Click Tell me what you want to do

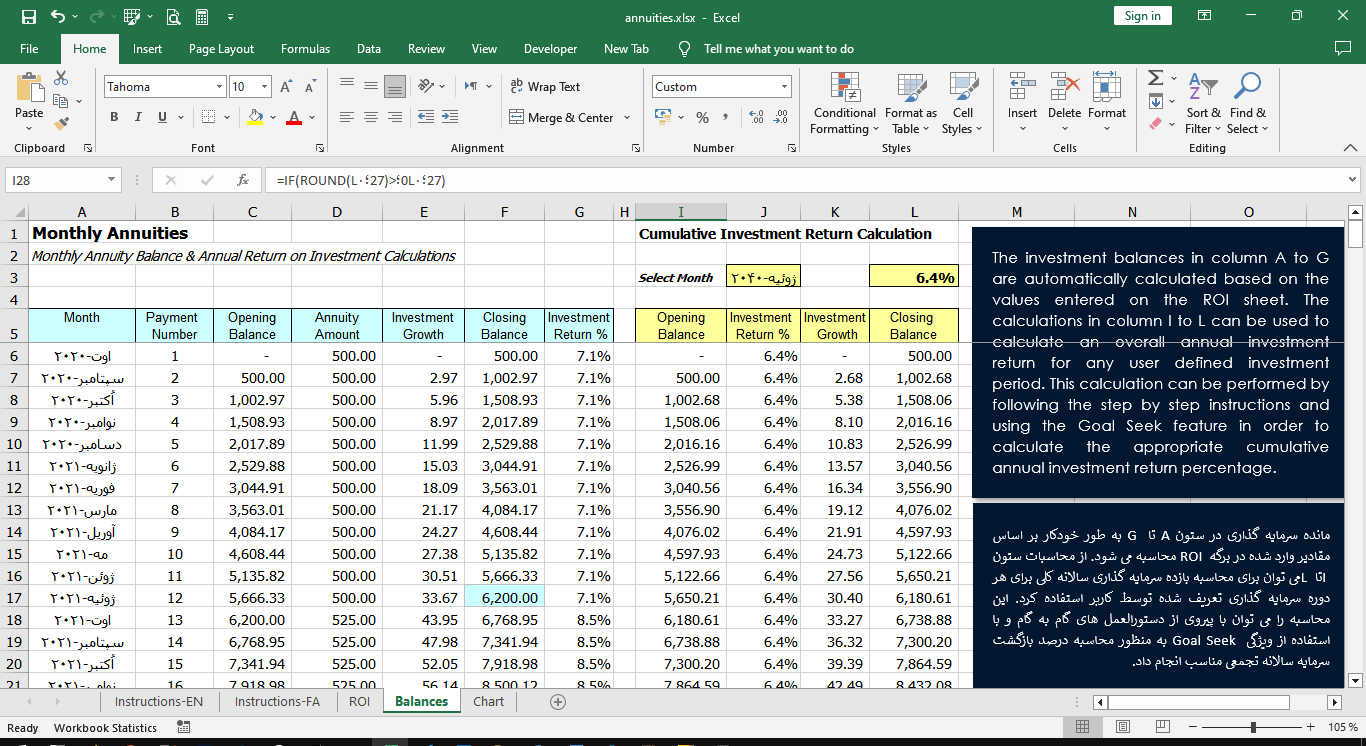(766, 49)
